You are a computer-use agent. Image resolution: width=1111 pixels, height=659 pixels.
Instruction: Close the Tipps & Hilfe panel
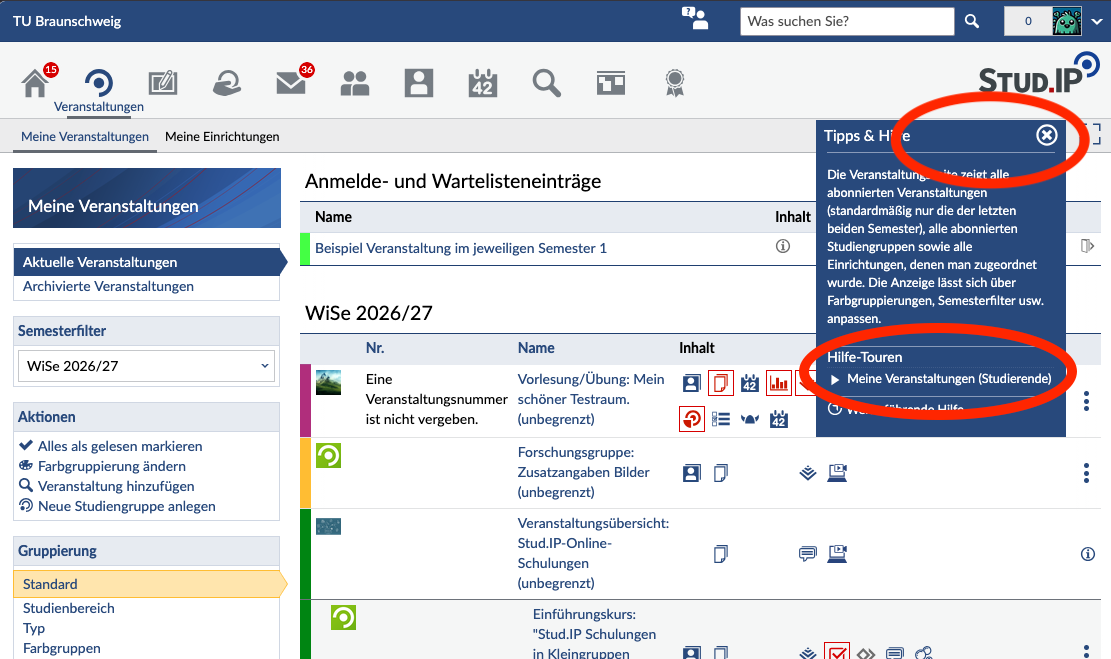point(1047,135)
